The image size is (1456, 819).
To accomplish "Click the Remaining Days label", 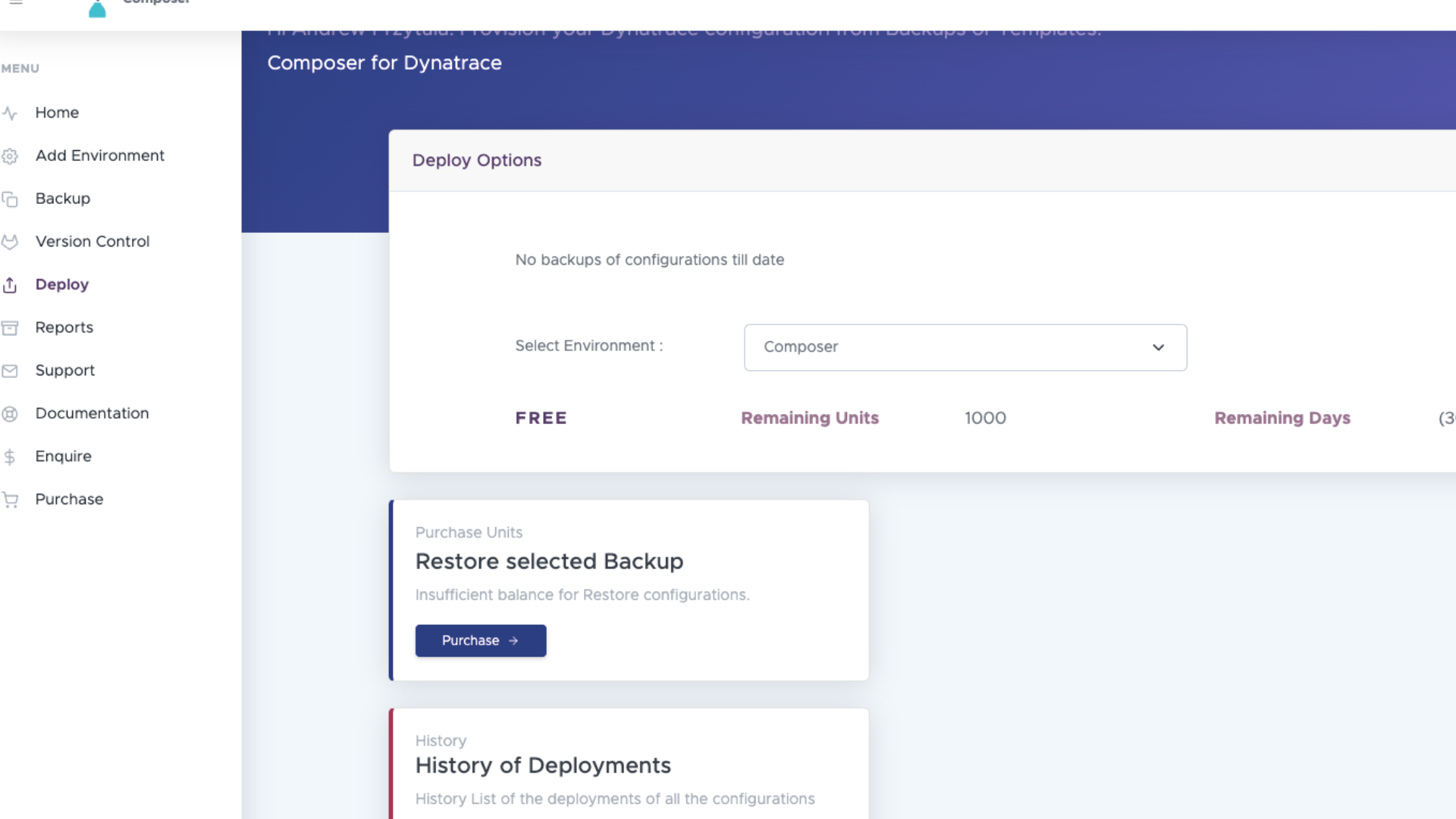I will (1282, 418).
